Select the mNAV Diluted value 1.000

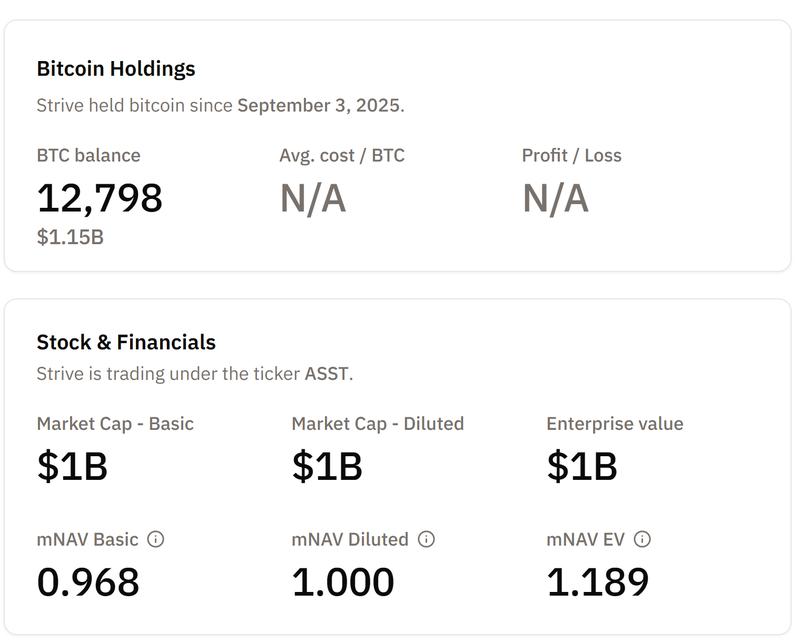click(x=342, y=581)
